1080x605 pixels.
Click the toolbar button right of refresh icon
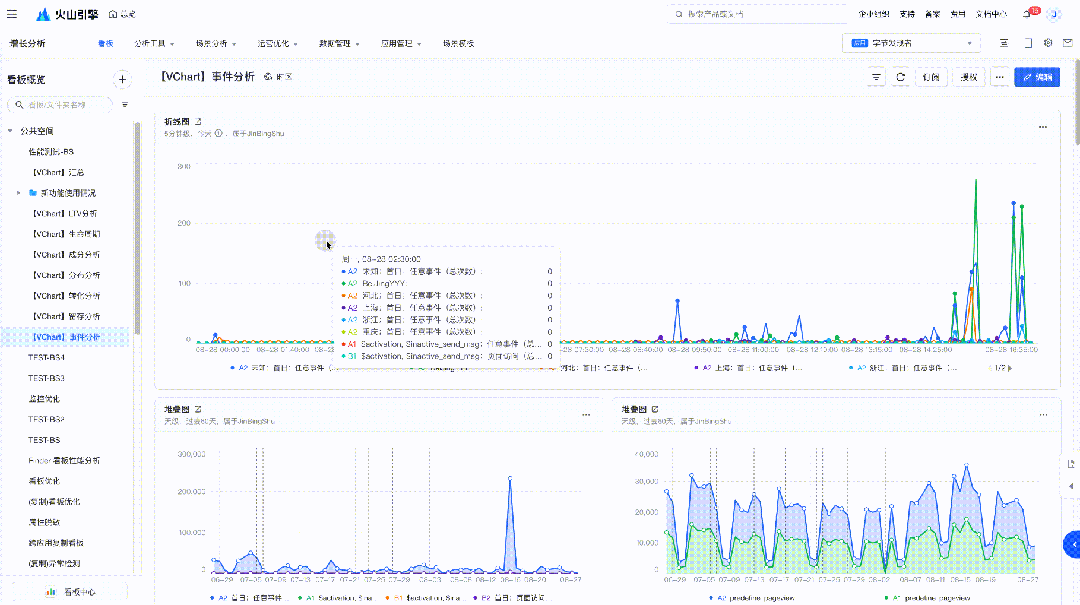pos(931,77)
